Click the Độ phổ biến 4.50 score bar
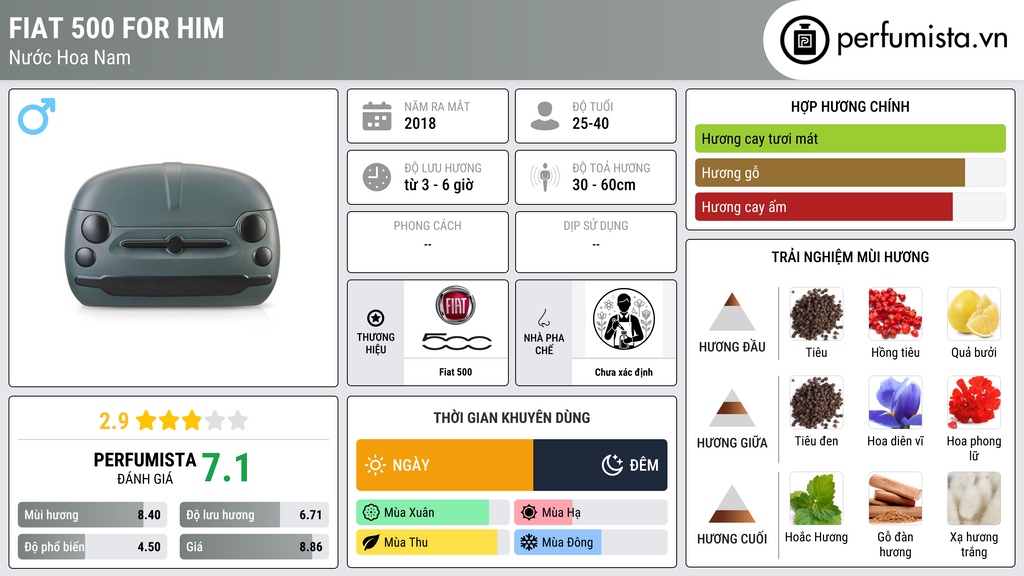Viewport: 1024px width, 576px height. click(92, 547)
